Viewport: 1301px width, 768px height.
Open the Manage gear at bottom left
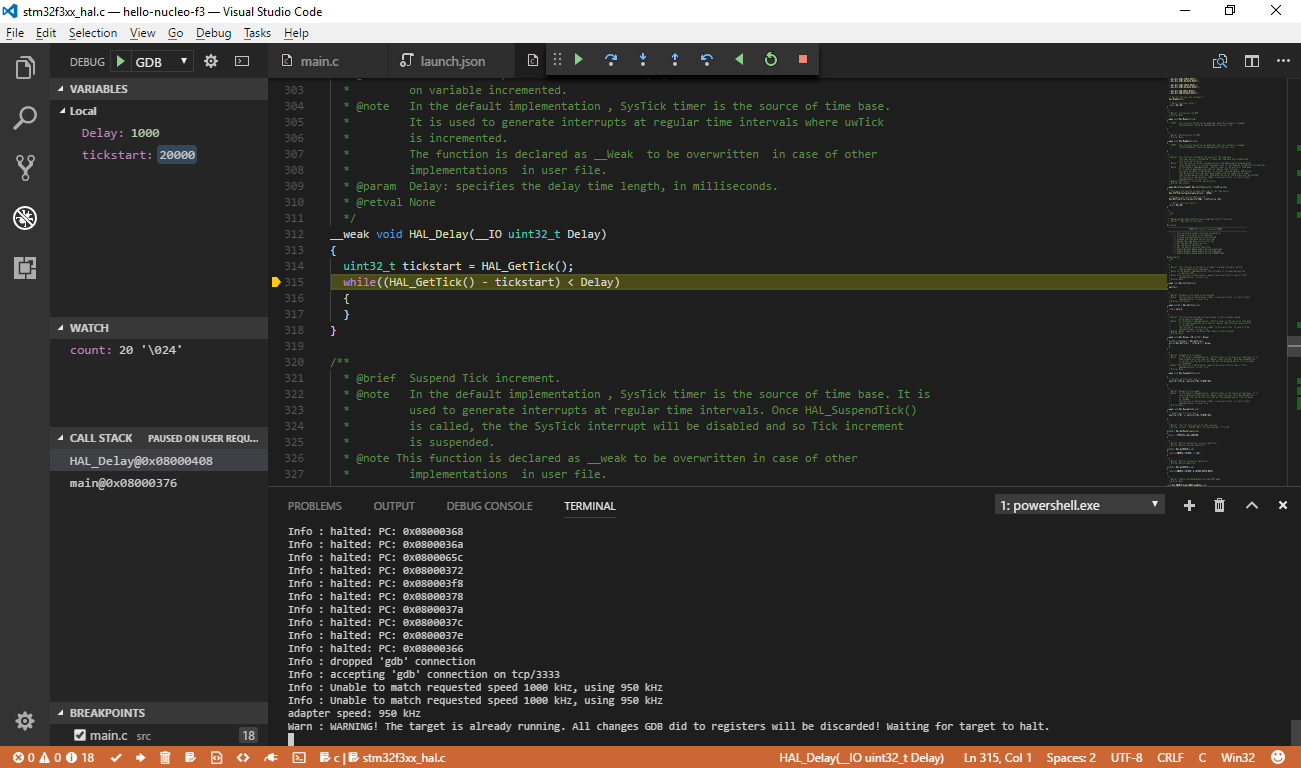point(25,721)
